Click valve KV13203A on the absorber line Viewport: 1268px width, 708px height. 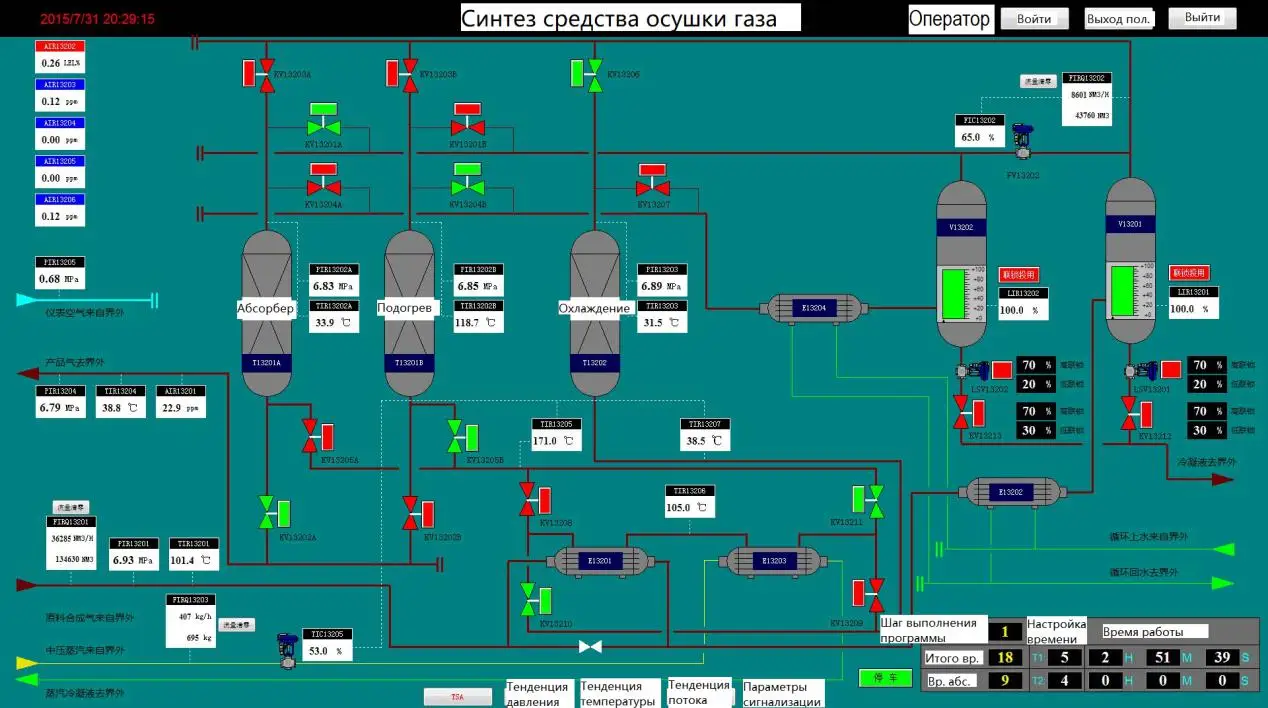tap(267, 74)
